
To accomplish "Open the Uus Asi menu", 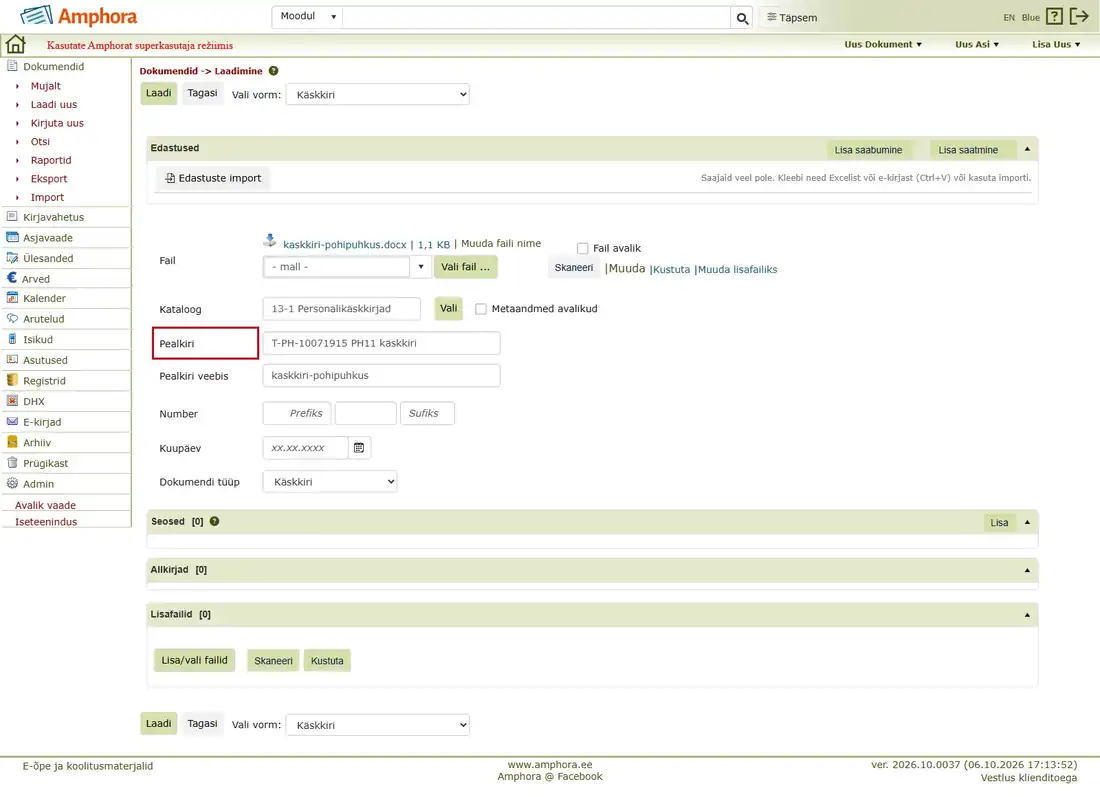I will pos(977,44).
